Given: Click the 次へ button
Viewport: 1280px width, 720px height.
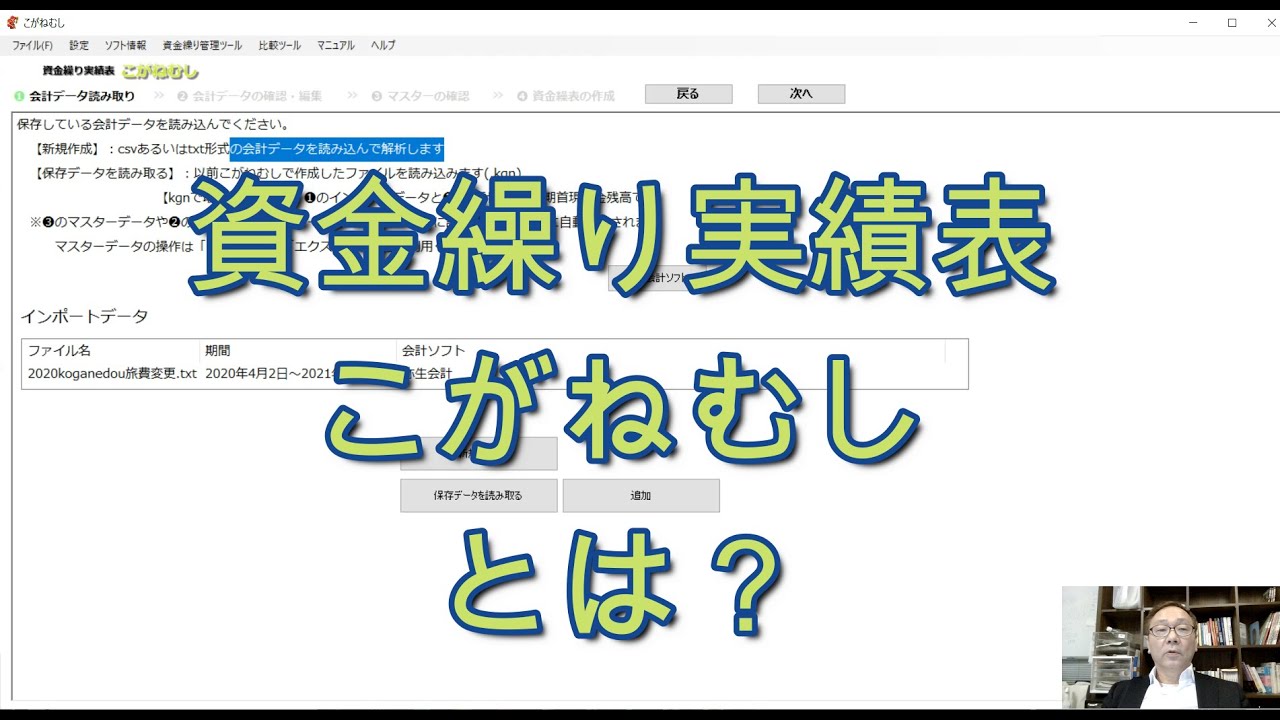Looking at the screenshot, I should [801, 94].
